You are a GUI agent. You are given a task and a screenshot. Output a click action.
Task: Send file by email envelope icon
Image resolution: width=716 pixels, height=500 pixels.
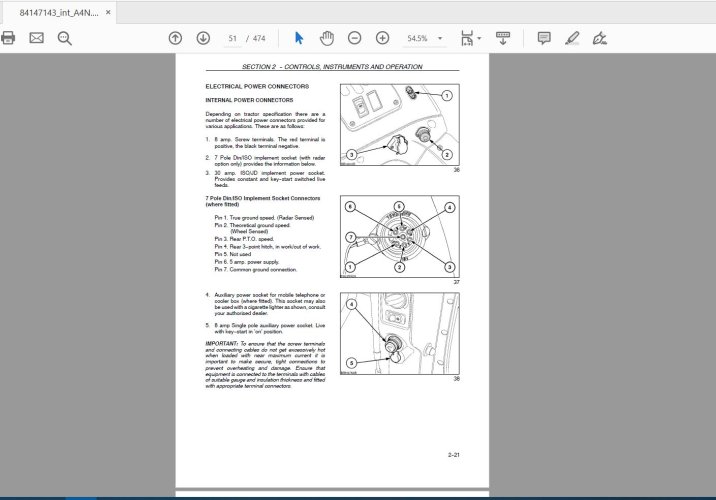37,38
